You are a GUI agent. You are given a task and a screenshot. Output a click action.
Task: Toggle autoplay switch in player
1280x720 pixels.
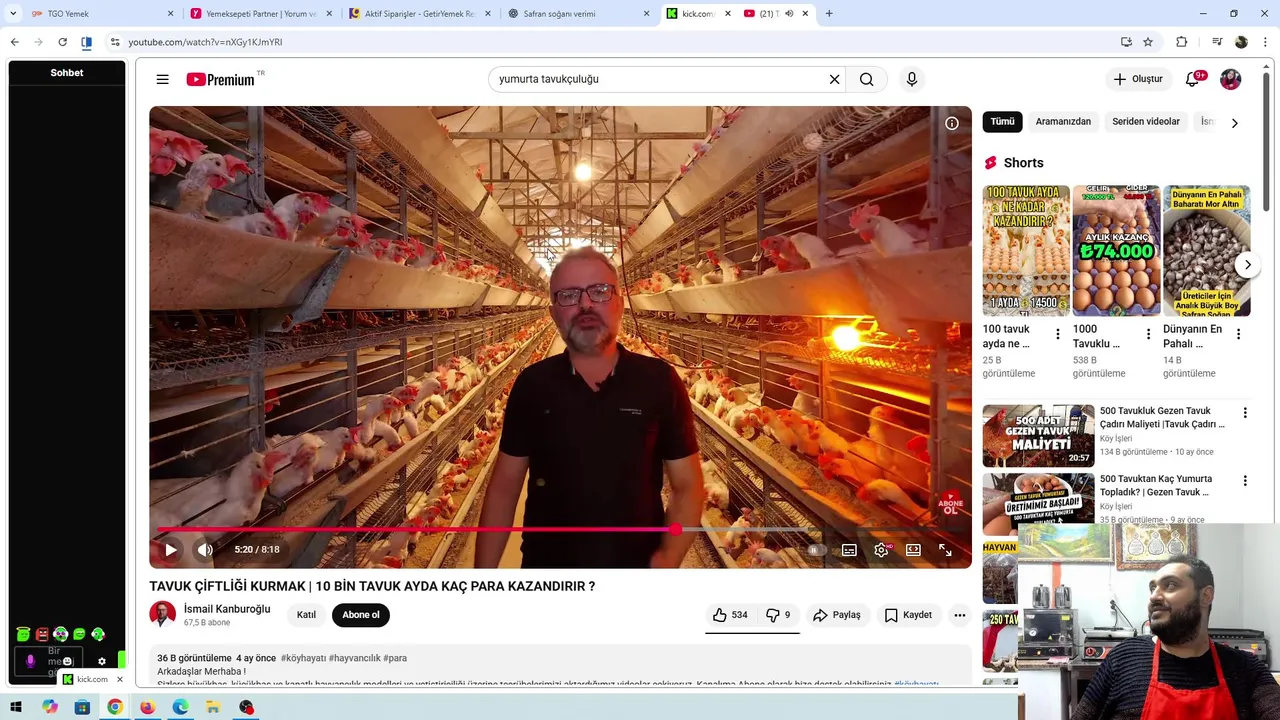pos(815,550)
